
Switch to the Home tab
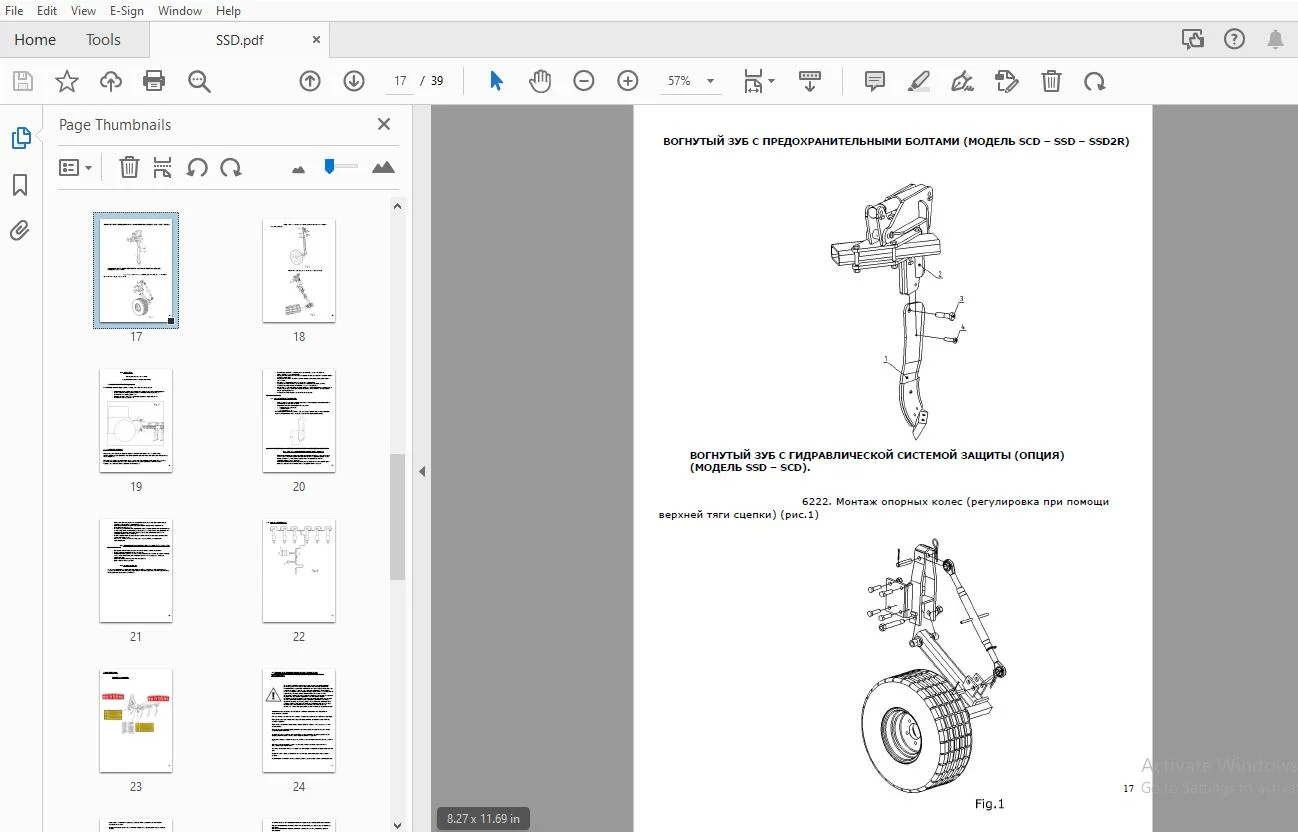(35, 40)
